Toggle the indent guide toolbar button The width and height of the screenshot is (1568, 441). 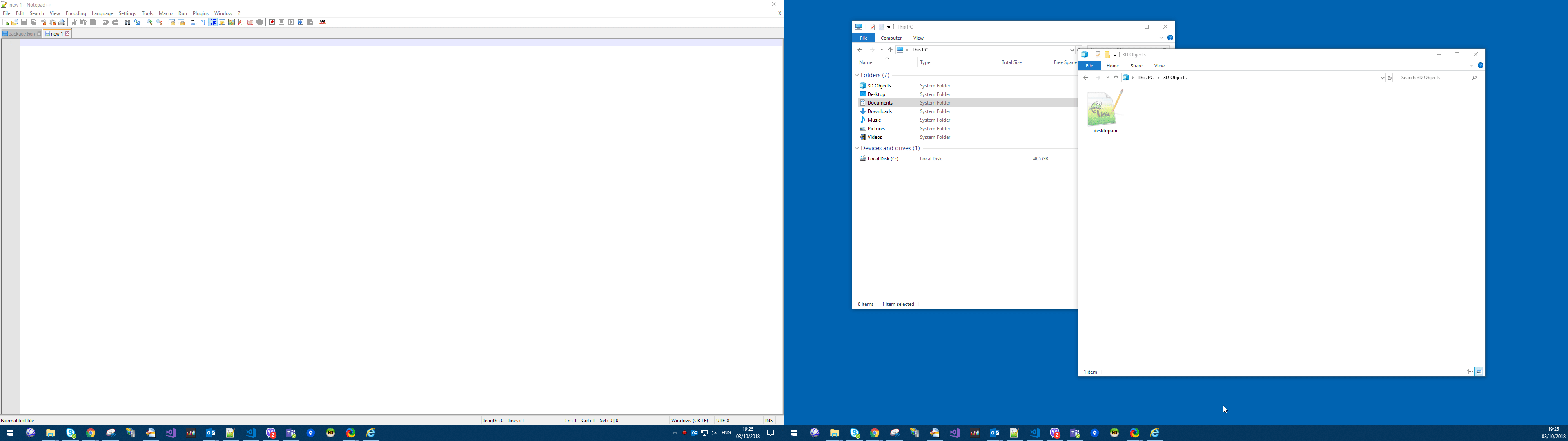(213, 22)
